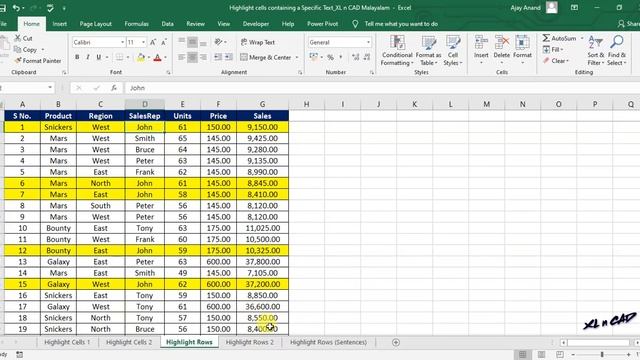Click the Insert Function fx icon
The width and height of the screenshot is (640, 360).
tap(114, 88)
